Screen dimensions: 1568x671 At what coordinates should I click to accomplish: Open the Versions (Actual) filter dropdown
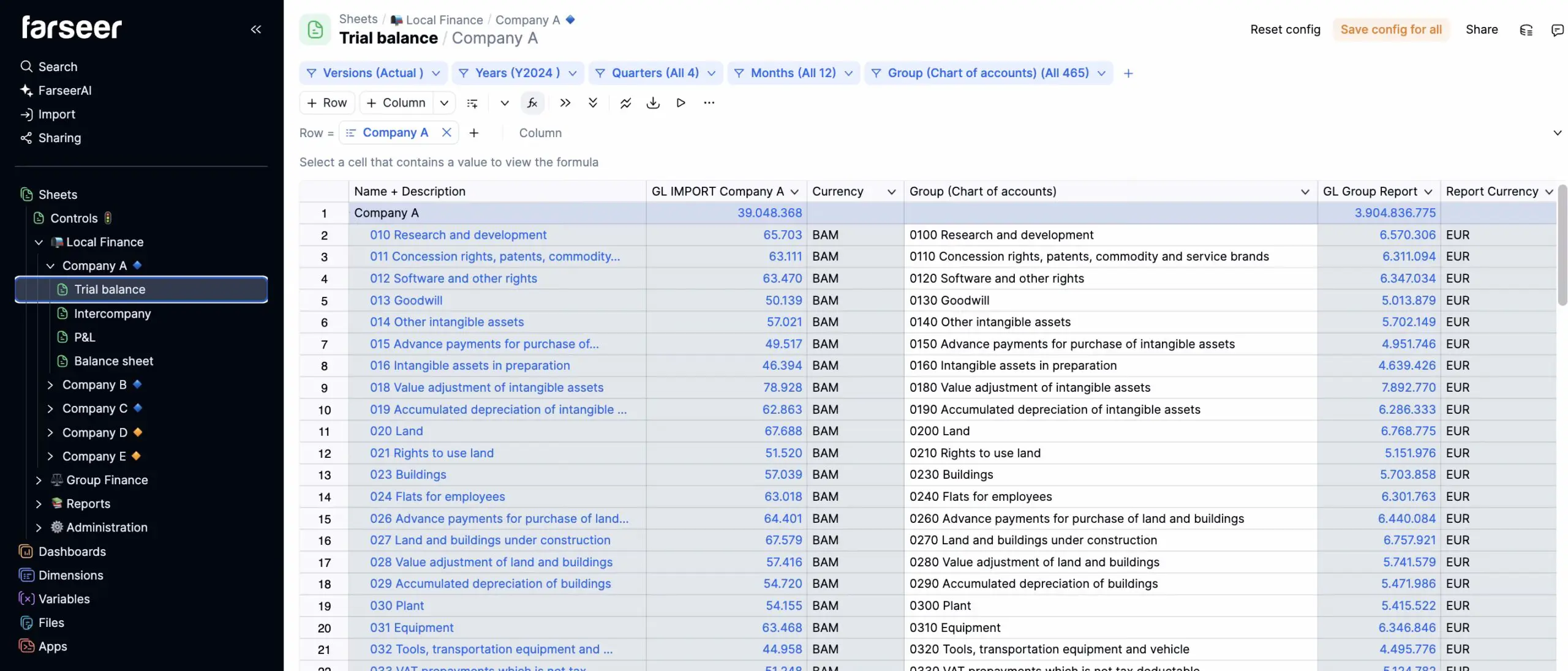[373, 73]
